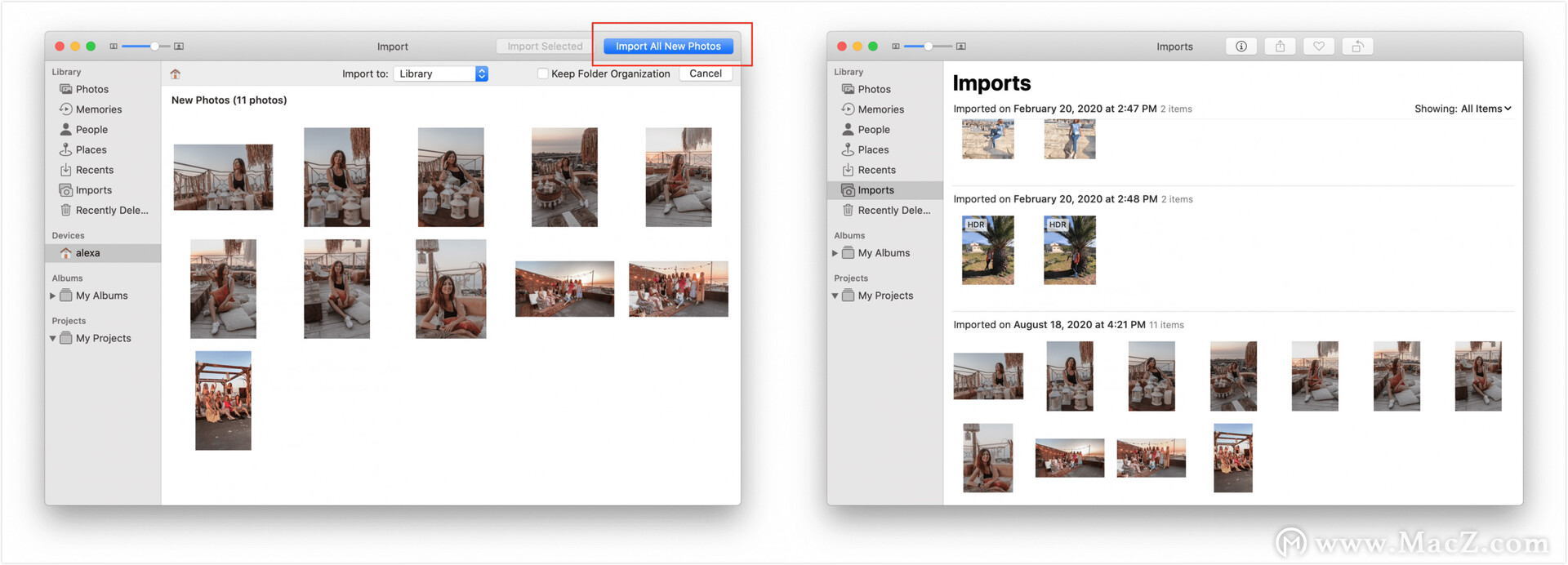Select My Albums folder in Imports window

(876, 253)
